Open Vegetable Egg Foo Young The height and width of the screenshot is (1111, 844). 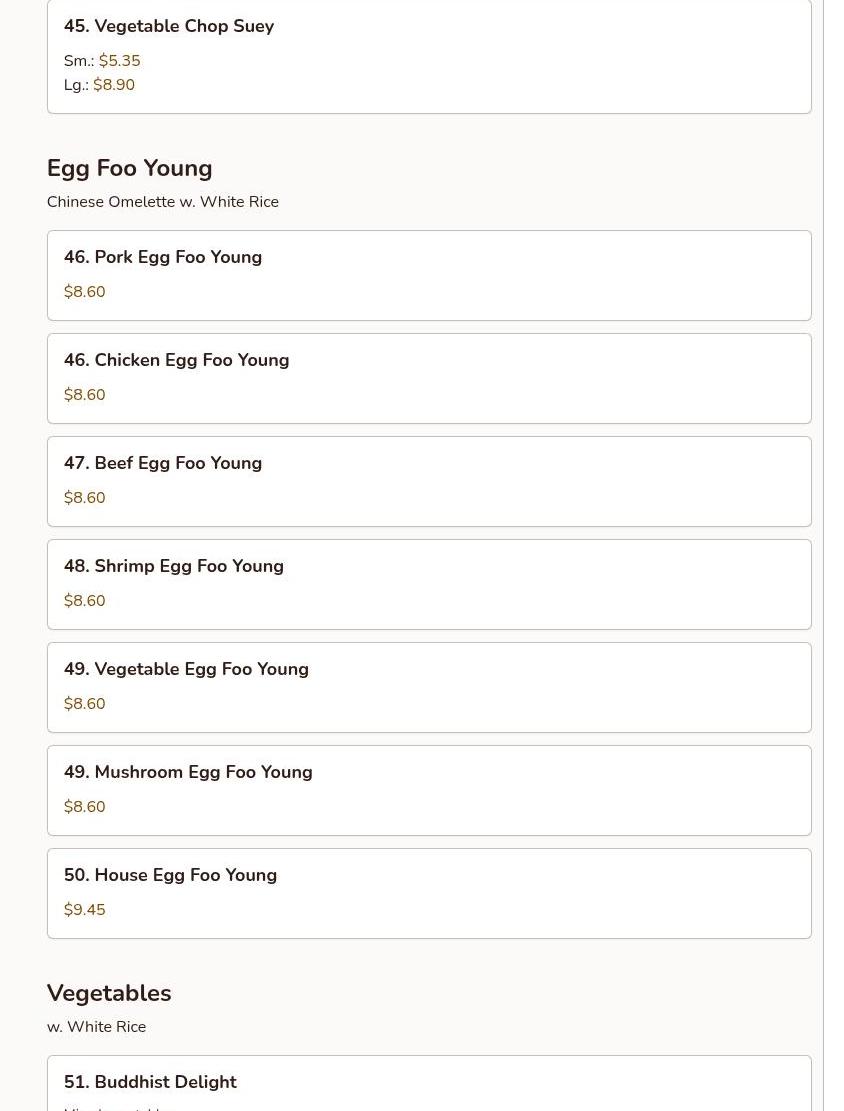click(x=186, y=669)
